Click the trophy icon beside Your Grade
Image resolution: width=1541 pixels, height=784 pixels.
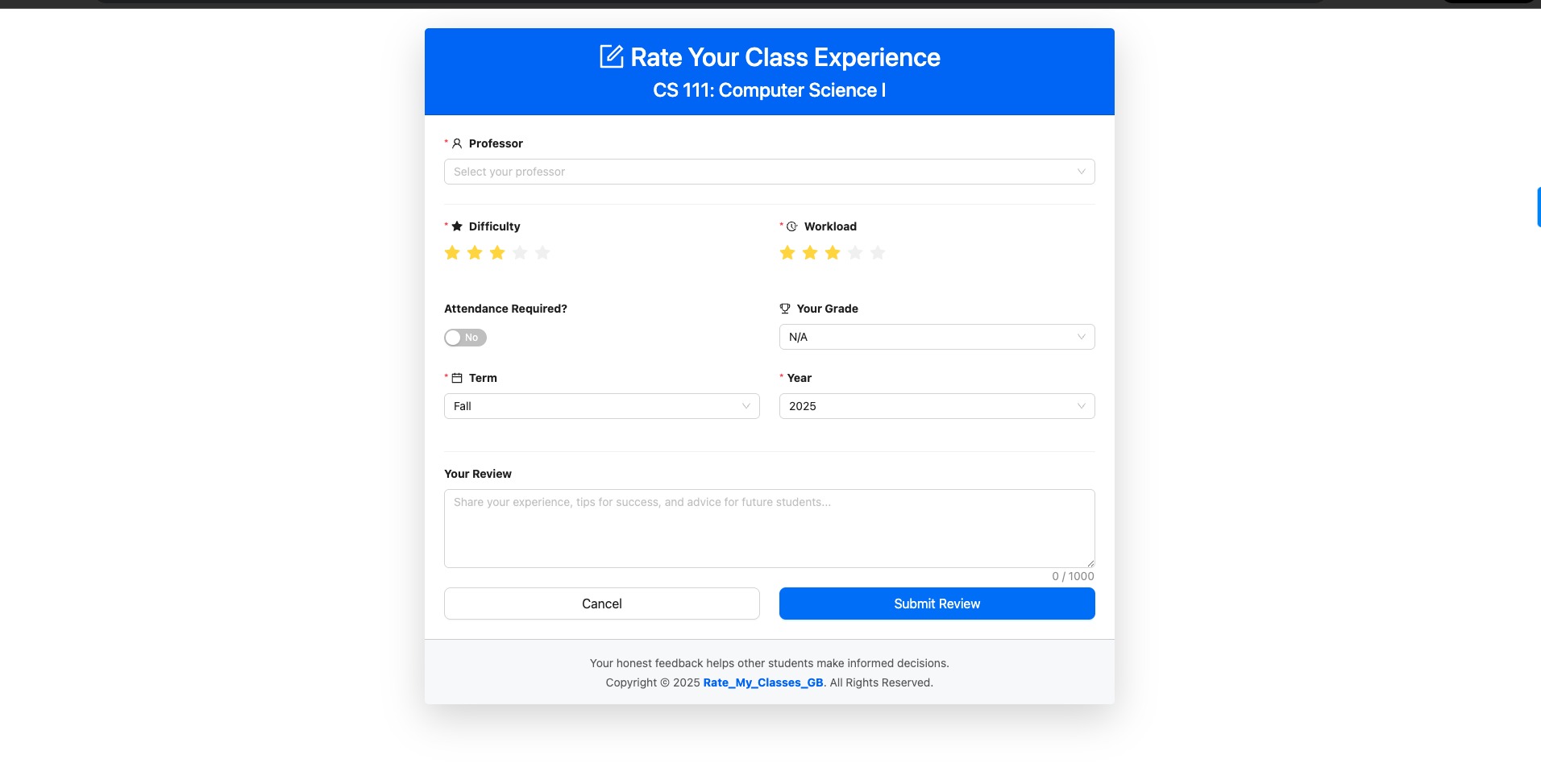point(784,308)
